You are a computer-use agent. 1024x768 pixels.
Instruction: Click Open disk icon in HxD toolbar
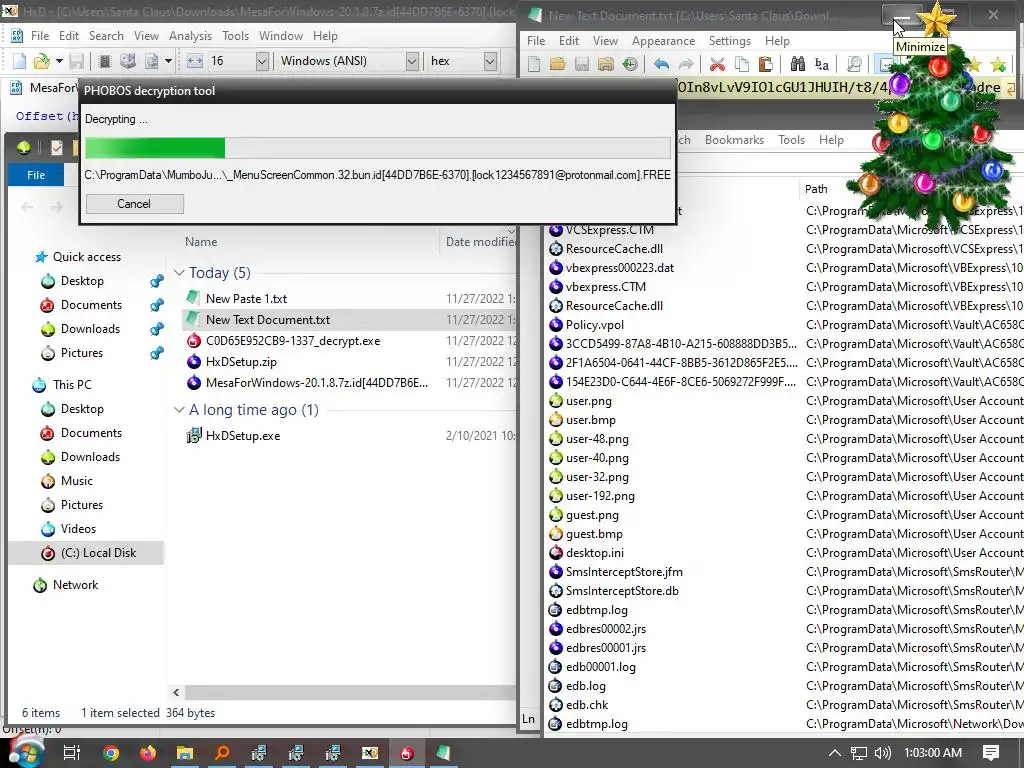click(128, 61)
